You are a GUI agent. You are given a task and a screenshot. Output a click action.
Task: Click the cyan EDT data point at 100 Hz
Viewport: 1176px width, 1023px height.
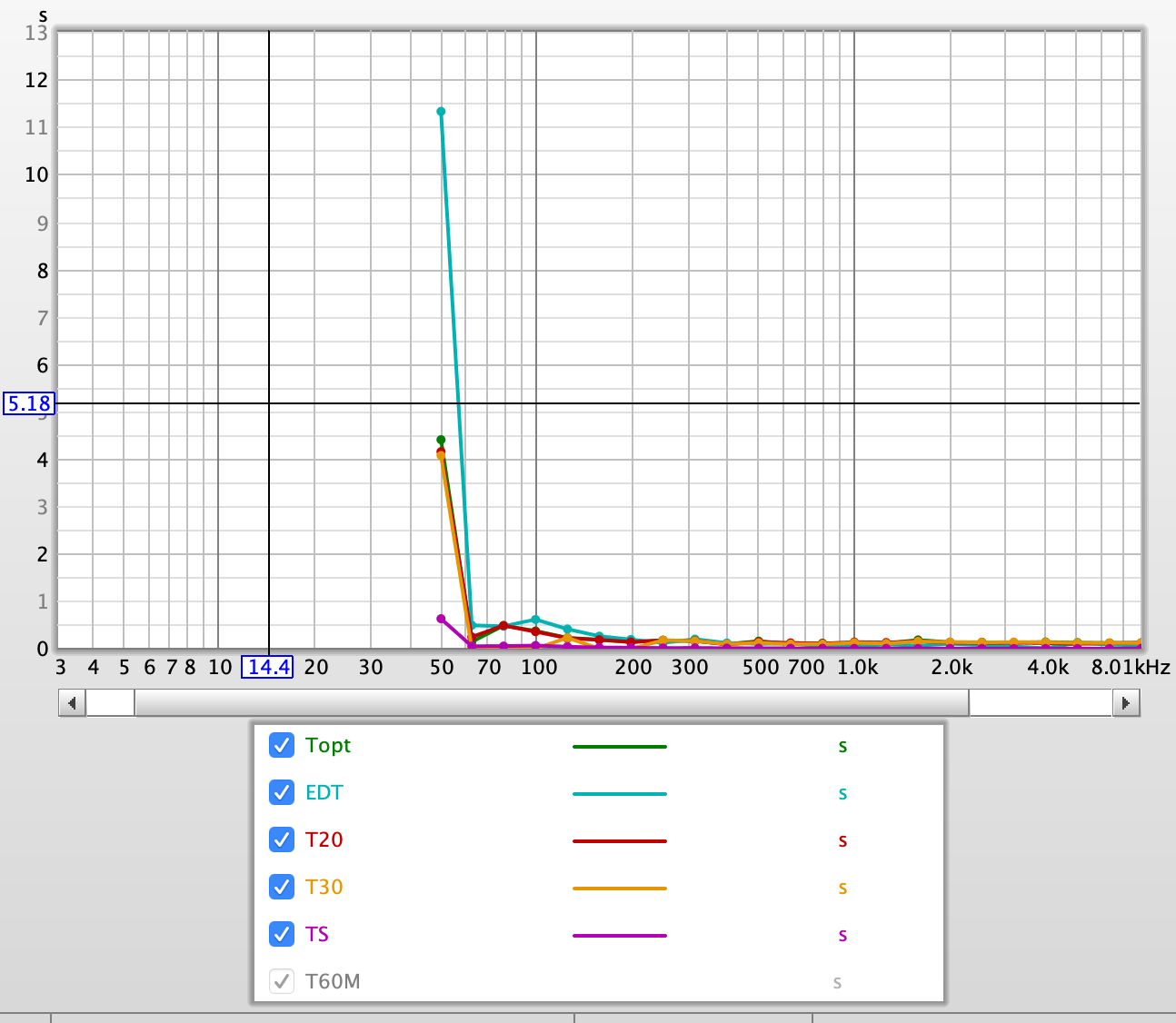[x=535, y=620]
